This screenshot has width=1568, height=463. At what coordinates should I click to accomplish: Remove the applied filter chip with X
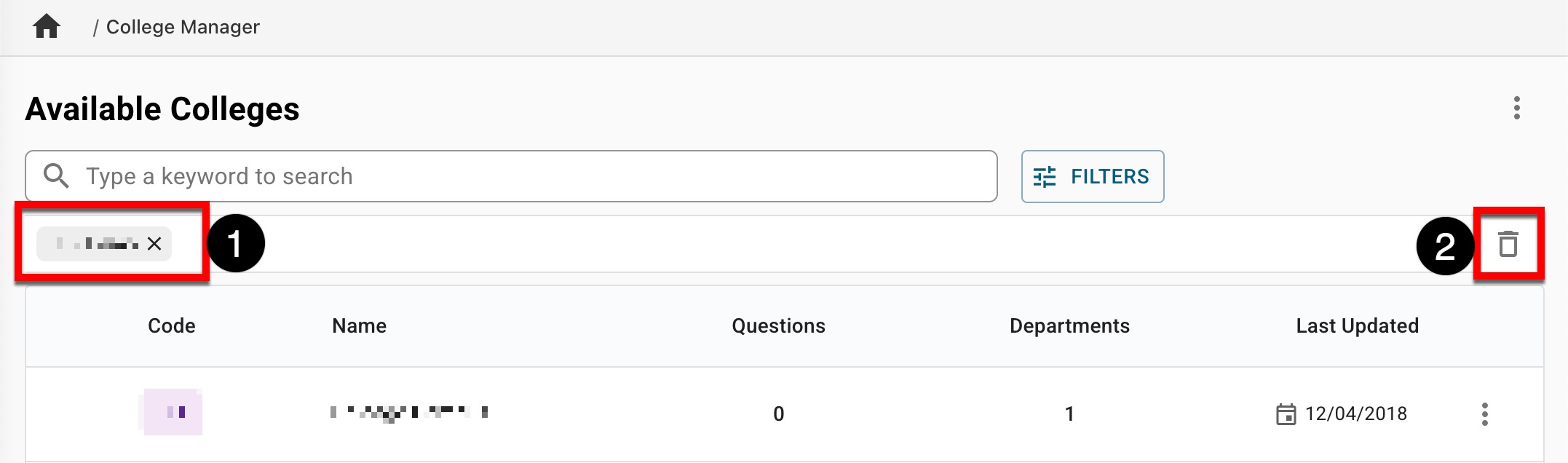[x=154, y=244]
